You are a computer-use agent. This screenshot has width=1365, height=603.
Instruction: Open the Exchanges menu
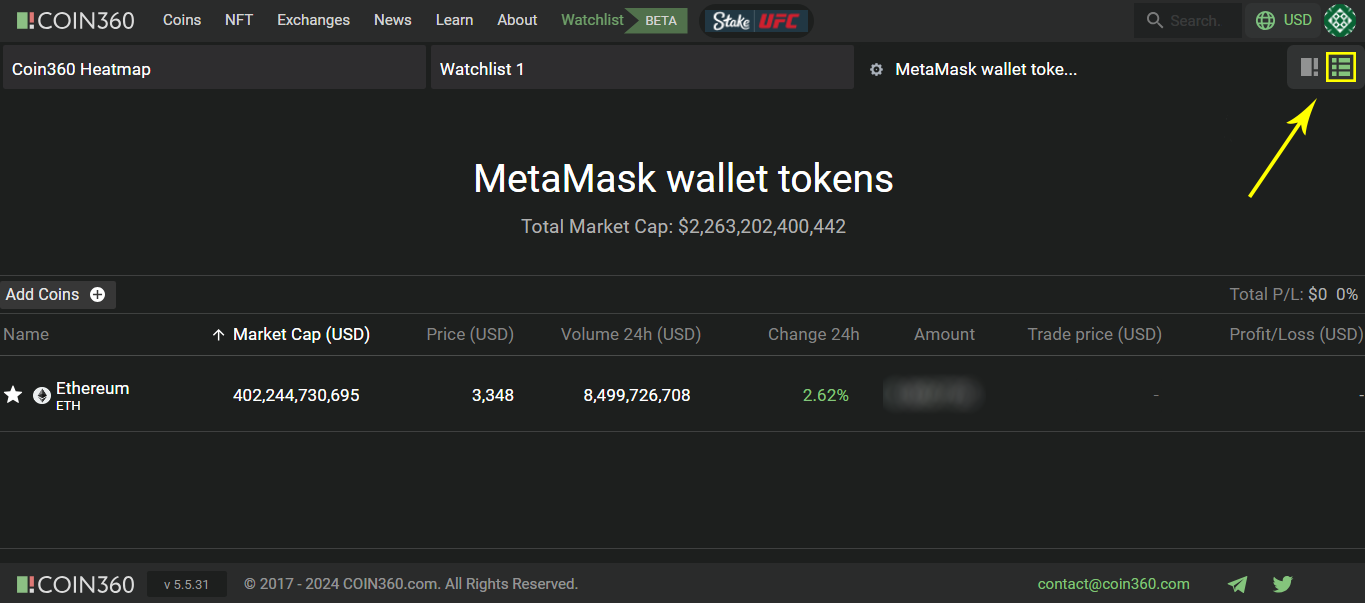tap(313, 20)
